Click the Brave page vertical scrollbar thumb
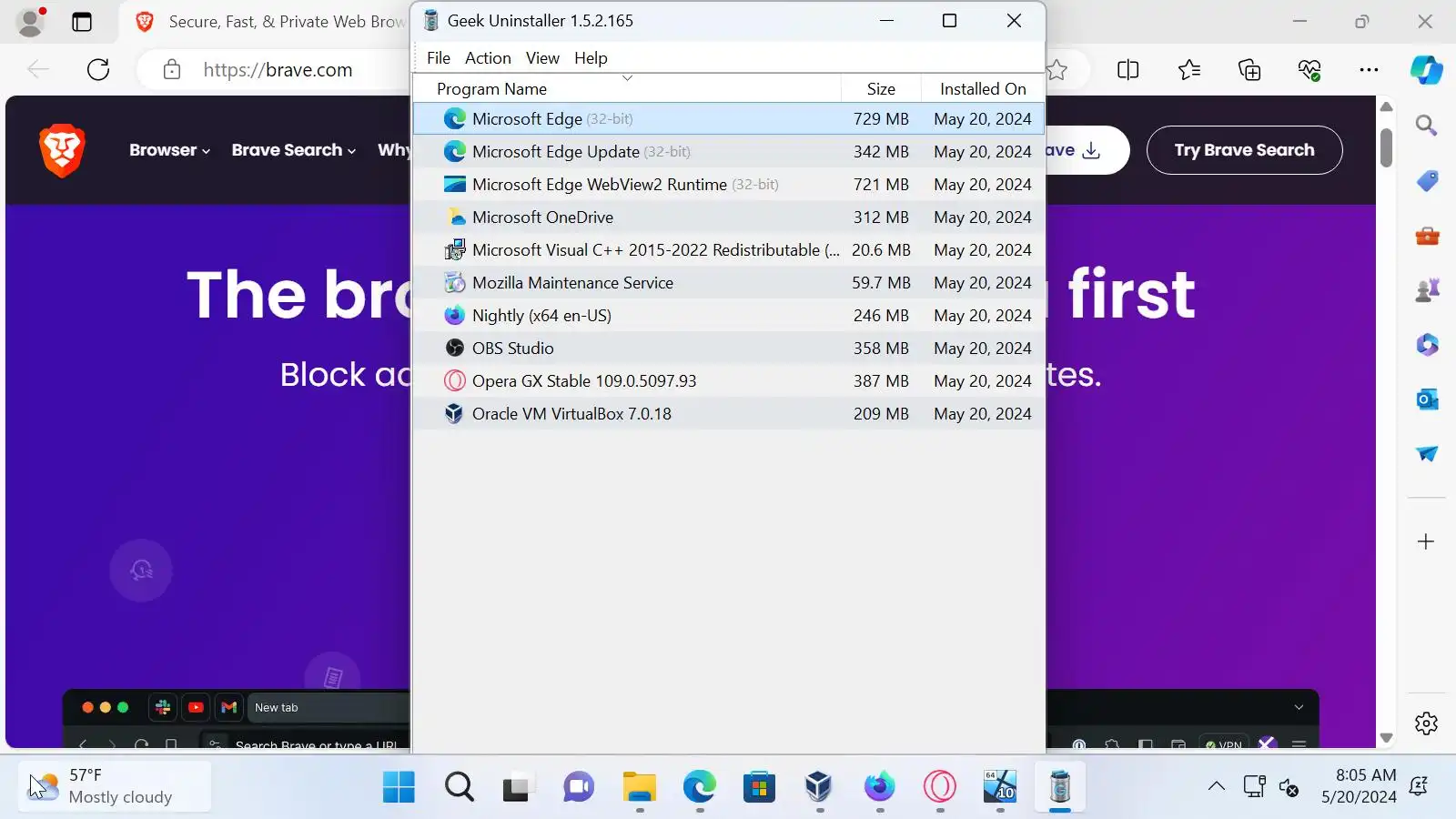Image resolution: width=1456 pixels, height=819 pixels. 1386,147
